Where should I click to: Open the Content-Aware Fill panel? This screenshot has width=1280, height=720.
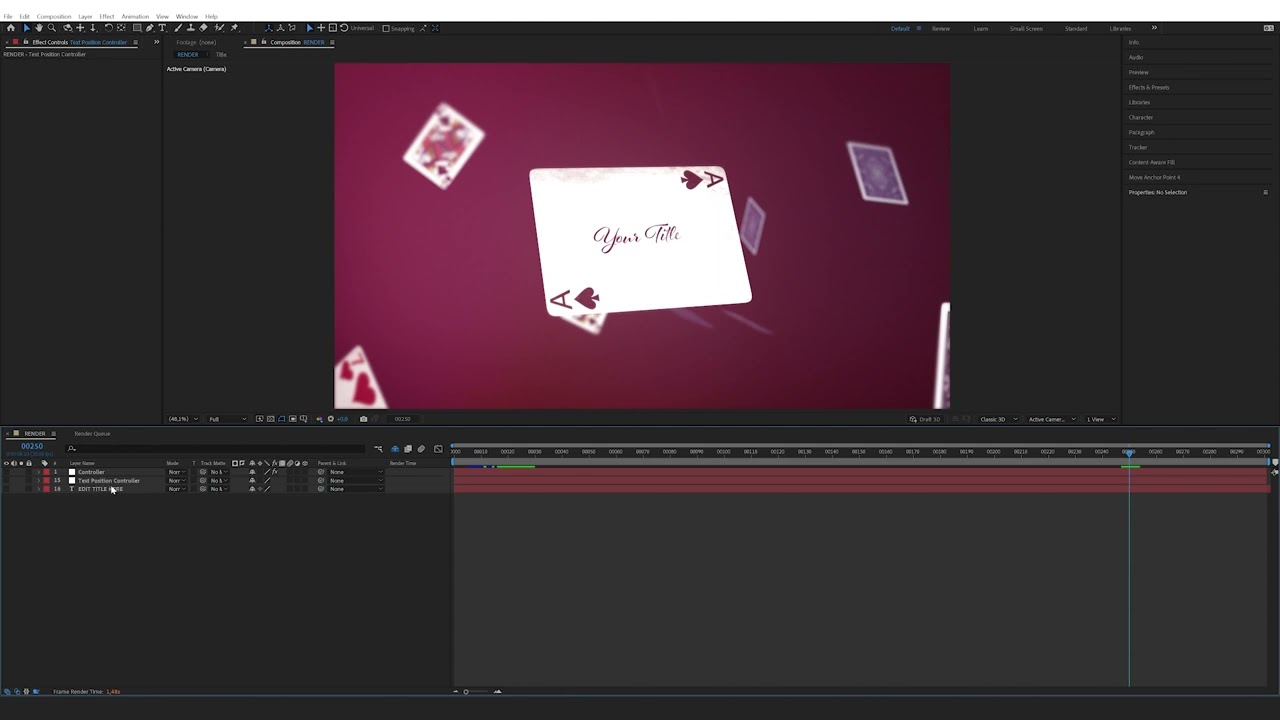pyautogui.click(x=1152, y=162)
